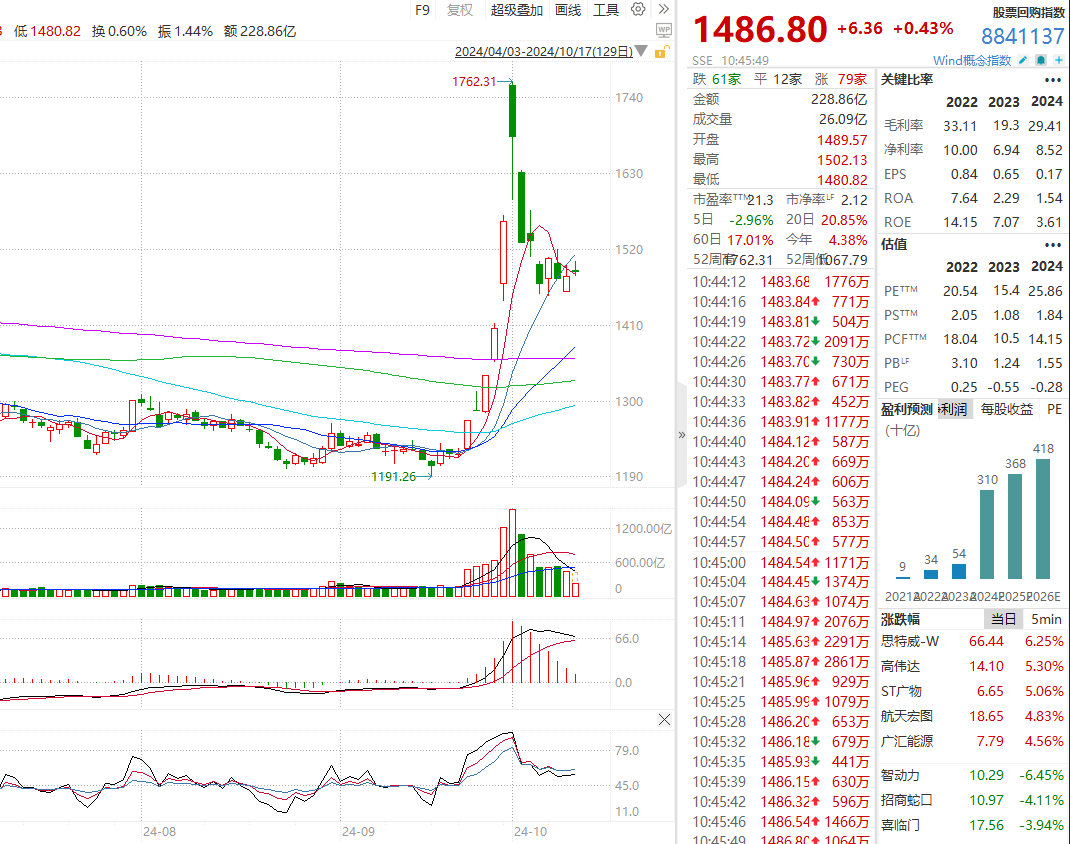The image size is (1070, 844).
Task: Expand 关键比率 more options ellipsis
Action: [x=1053, y=80]
